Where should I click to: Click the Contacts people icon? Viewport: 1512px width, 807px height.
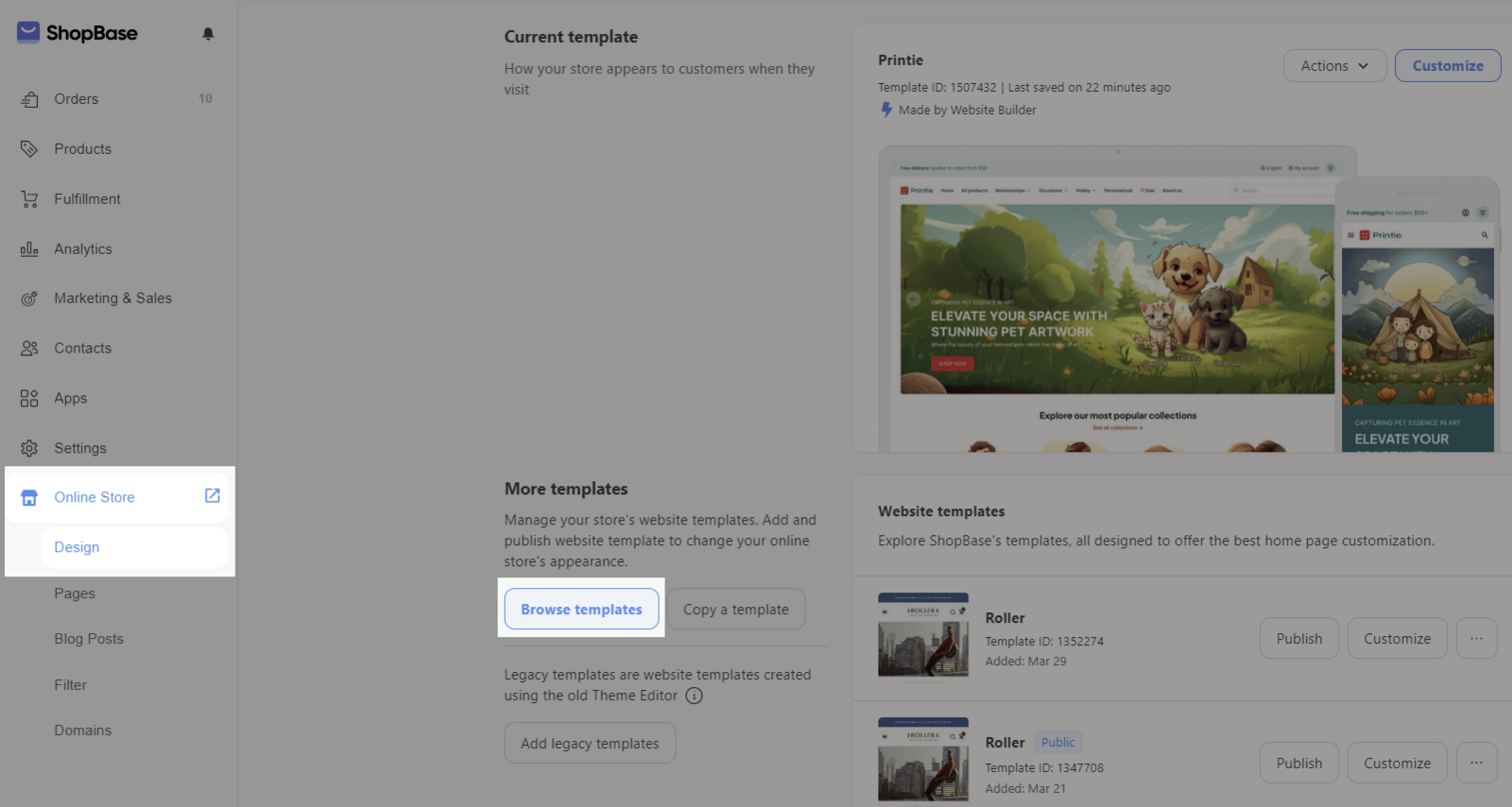[29, 349]
